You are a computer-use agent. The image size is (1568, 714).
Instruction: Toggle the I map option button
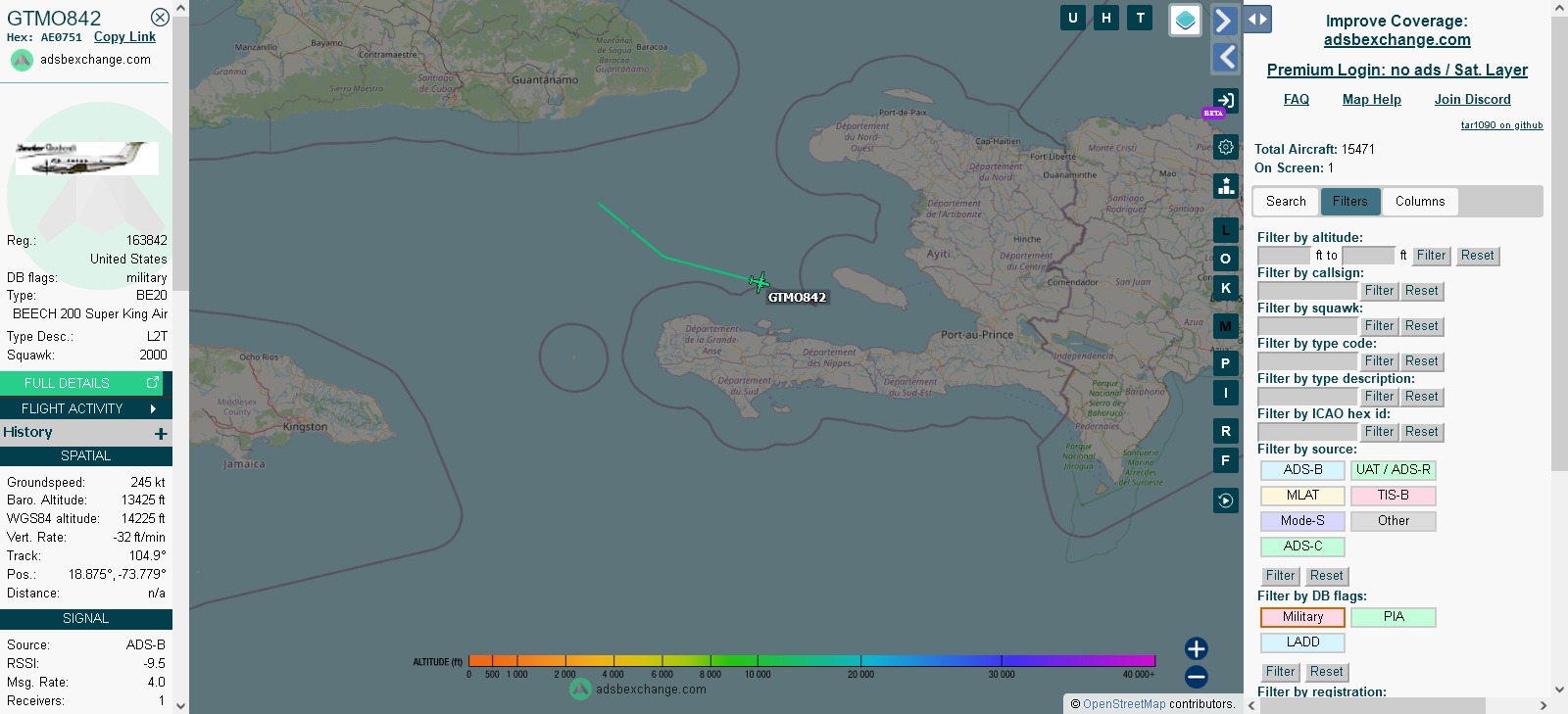point(1226,393)
